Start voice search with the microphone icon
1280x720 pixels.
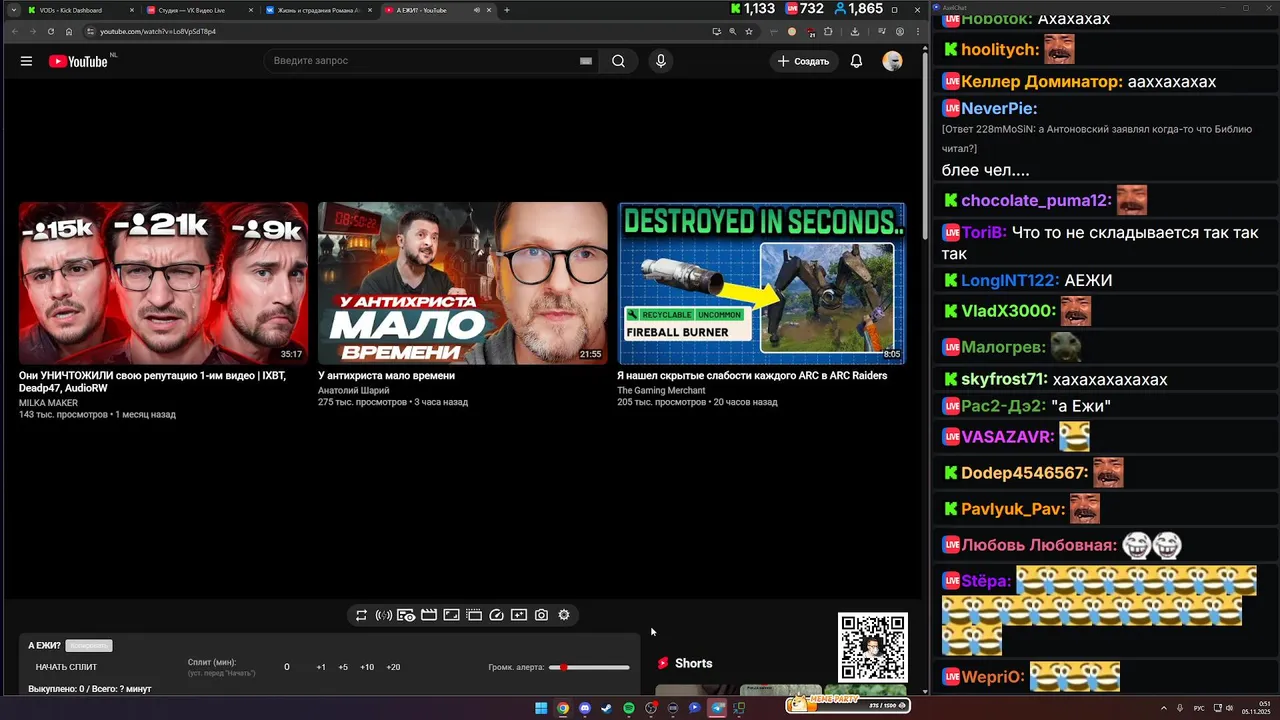coord(660,61)
